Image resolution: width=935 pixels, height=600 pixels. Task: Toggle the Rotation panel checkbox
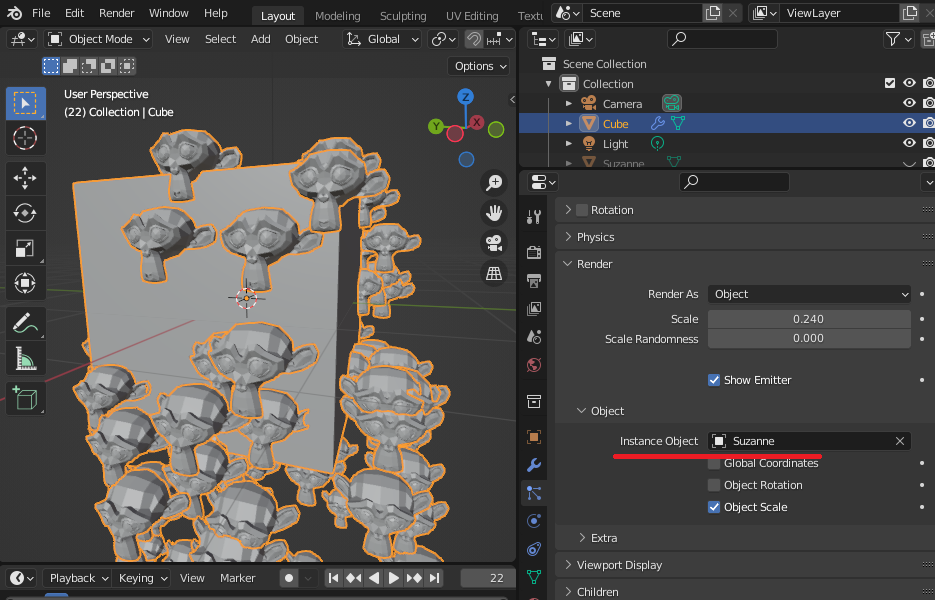pyautogui.click(x=582, y=210)
